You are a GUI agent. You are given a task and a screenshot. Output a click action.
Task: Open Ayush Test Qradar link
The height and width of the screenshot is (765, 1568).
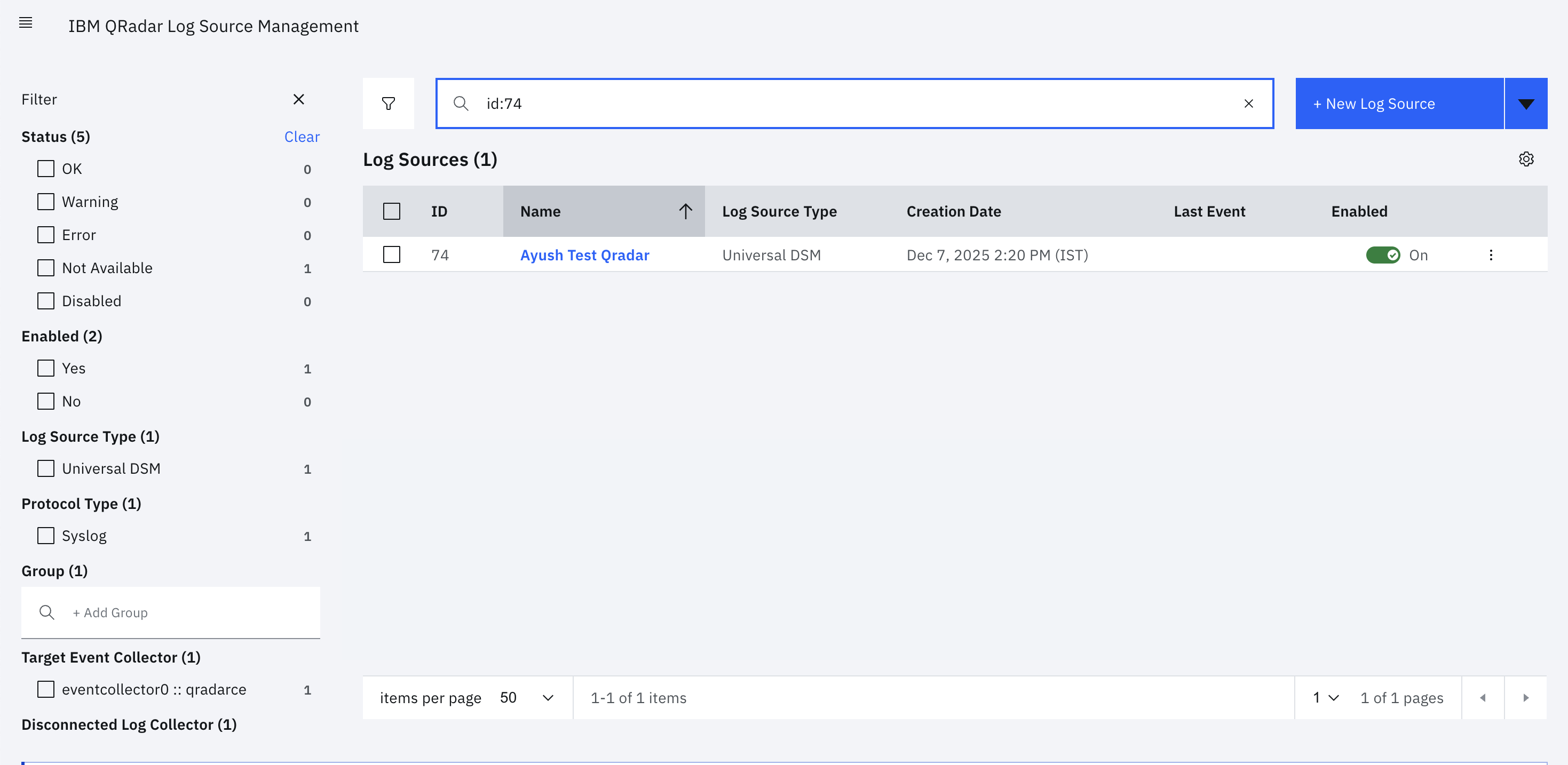pos(584,255)
